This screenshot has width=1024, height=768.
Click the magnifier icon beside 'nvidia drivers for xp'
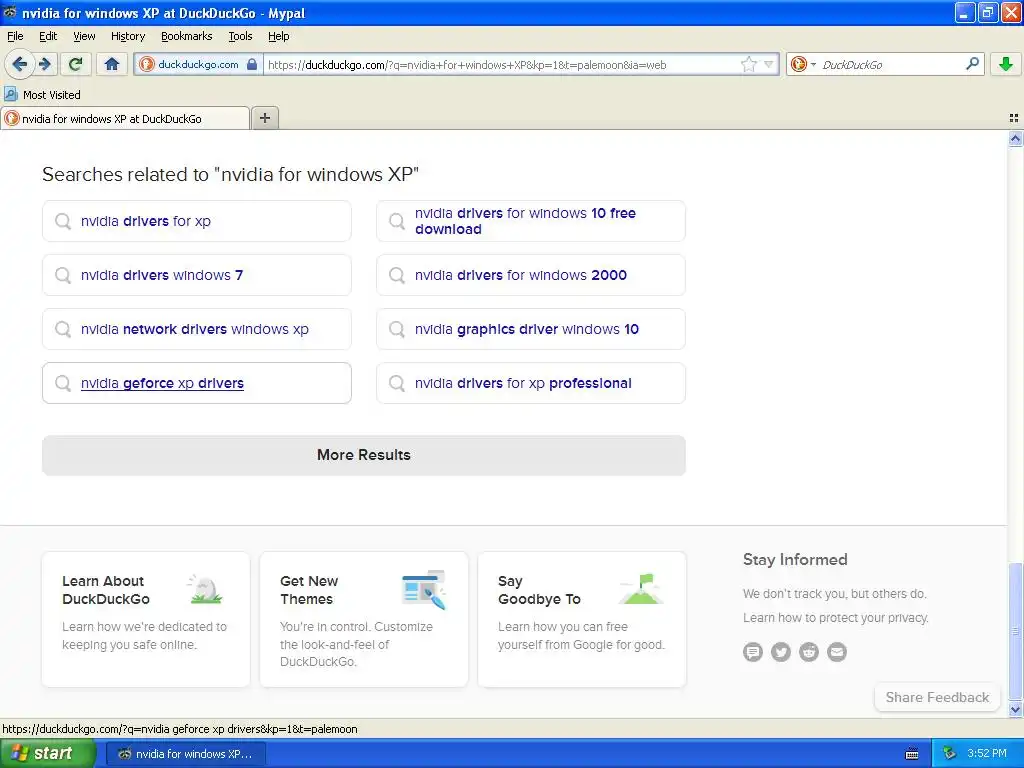[63, 221]
